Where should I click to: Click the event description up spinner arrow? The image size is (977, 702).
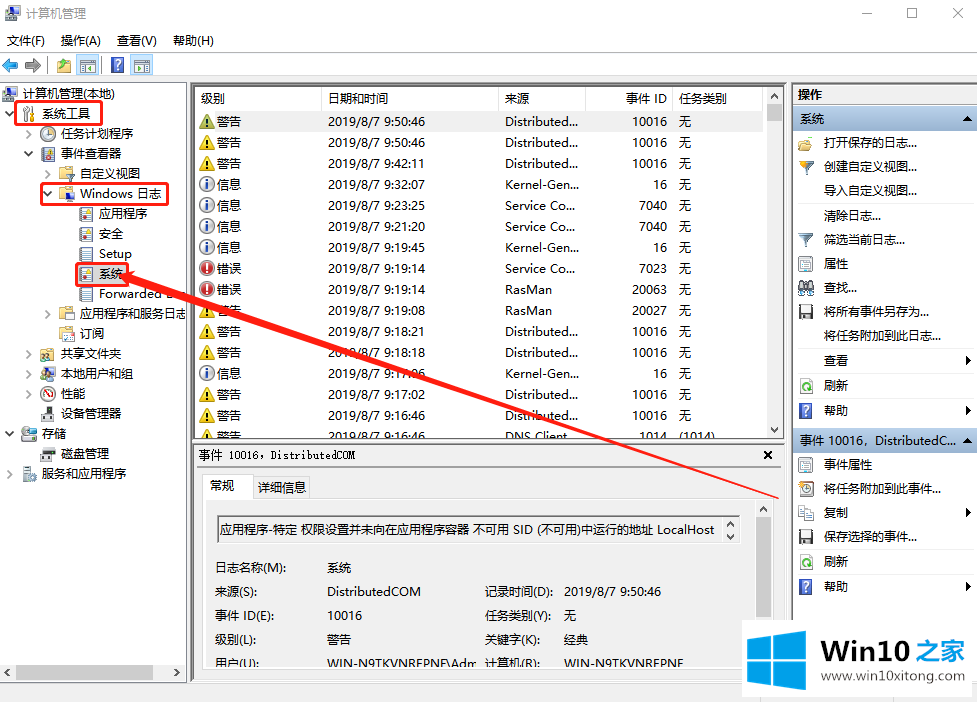coord(731,524)
